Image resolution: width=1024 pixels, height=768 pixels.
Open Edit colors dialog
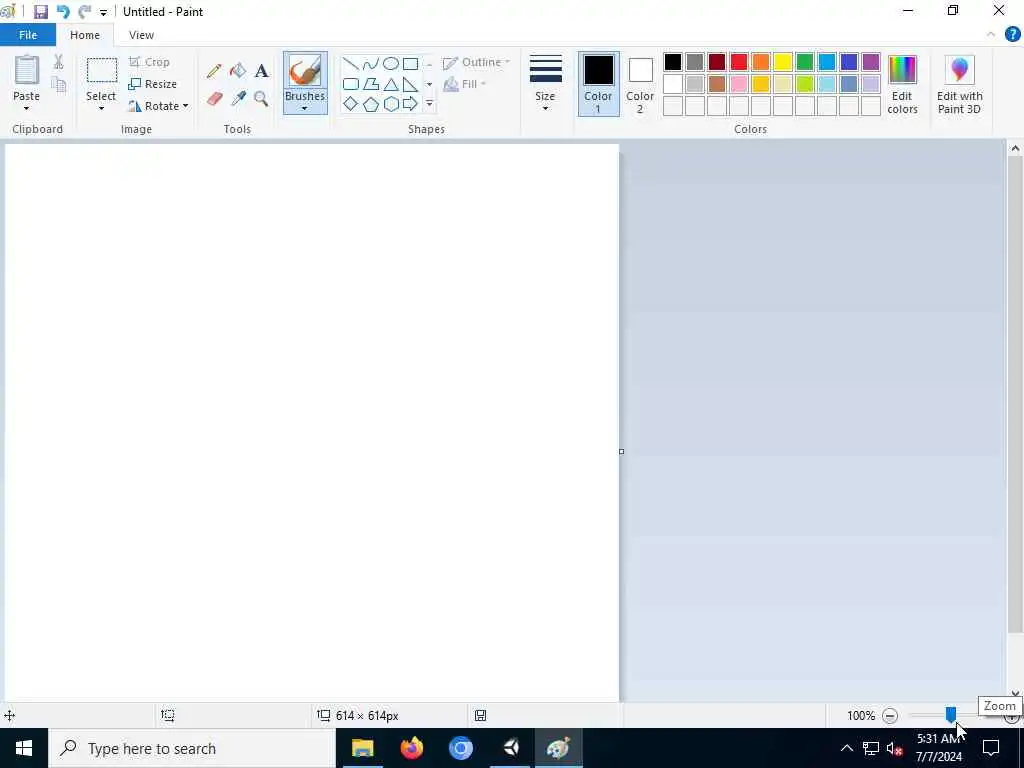point(903,85)
